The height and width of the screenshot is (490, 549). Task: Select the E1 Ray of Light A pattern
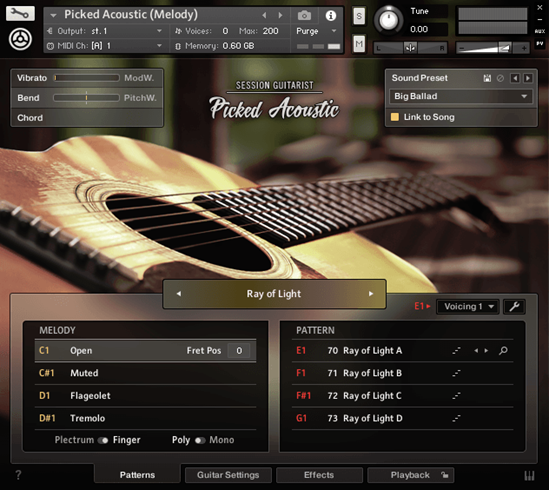pyautogui.click(x=403, y=351)
